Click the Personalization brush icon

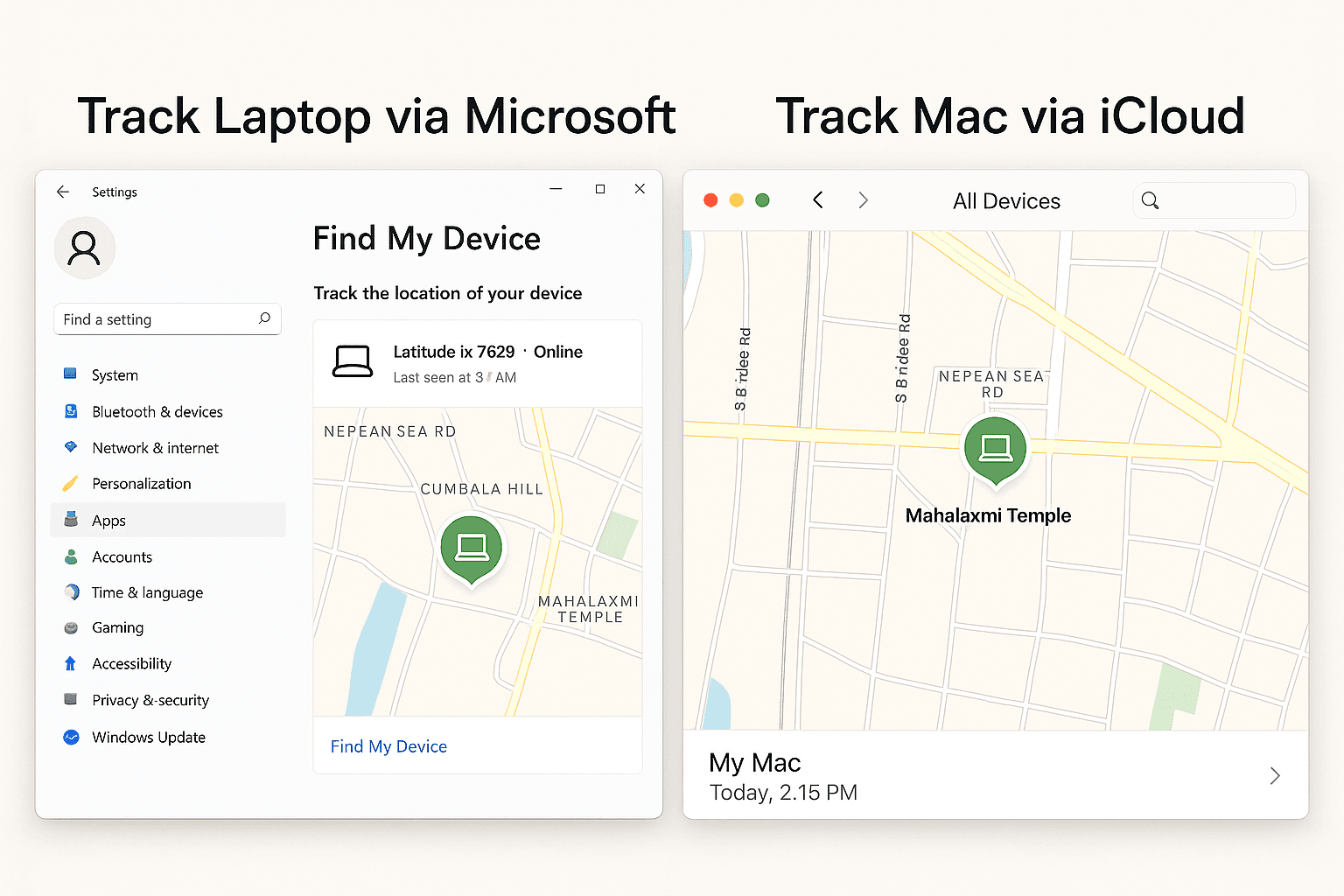[x=71, y=483]
